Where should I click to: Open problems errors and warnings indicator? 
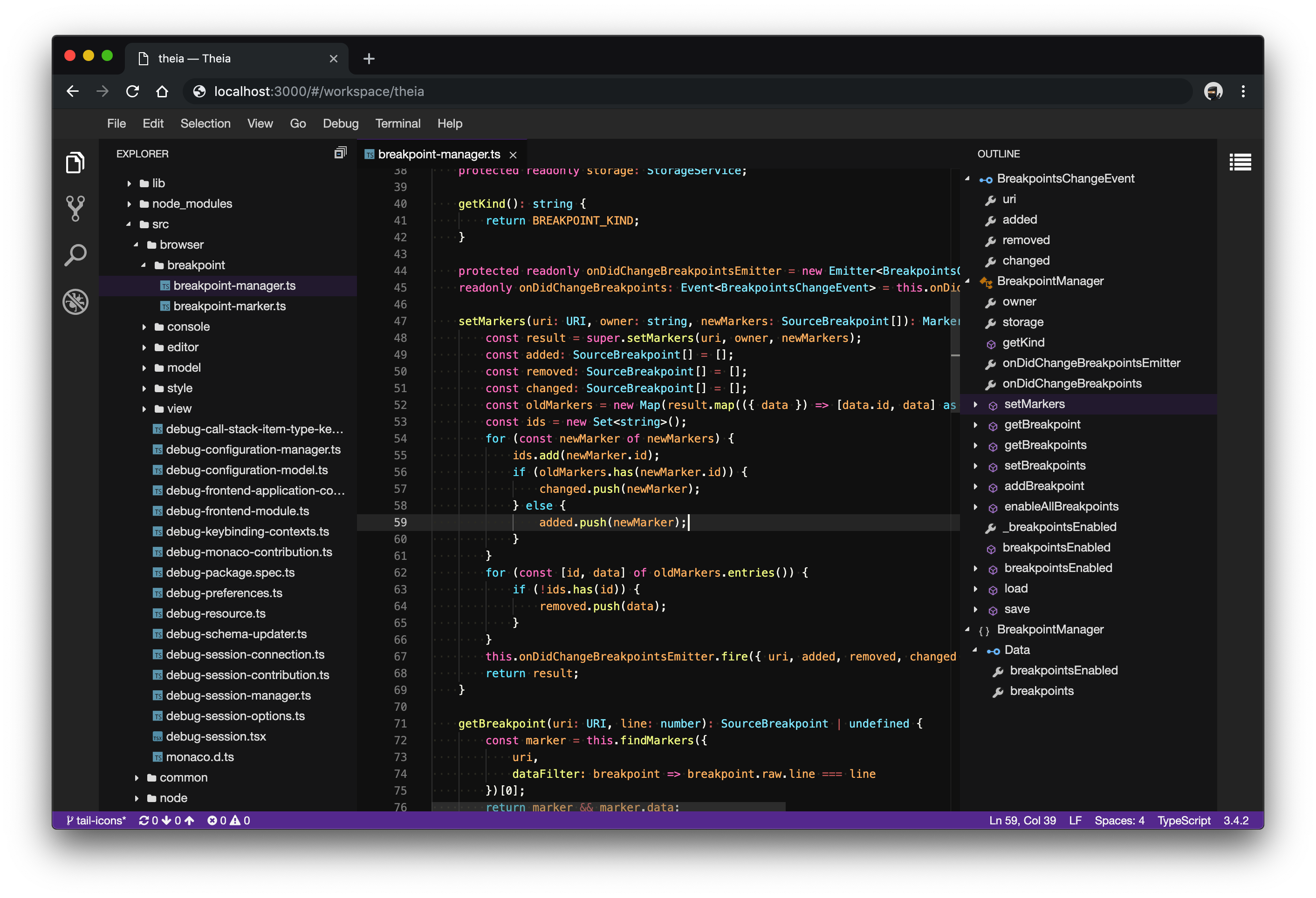coord(228,820)
